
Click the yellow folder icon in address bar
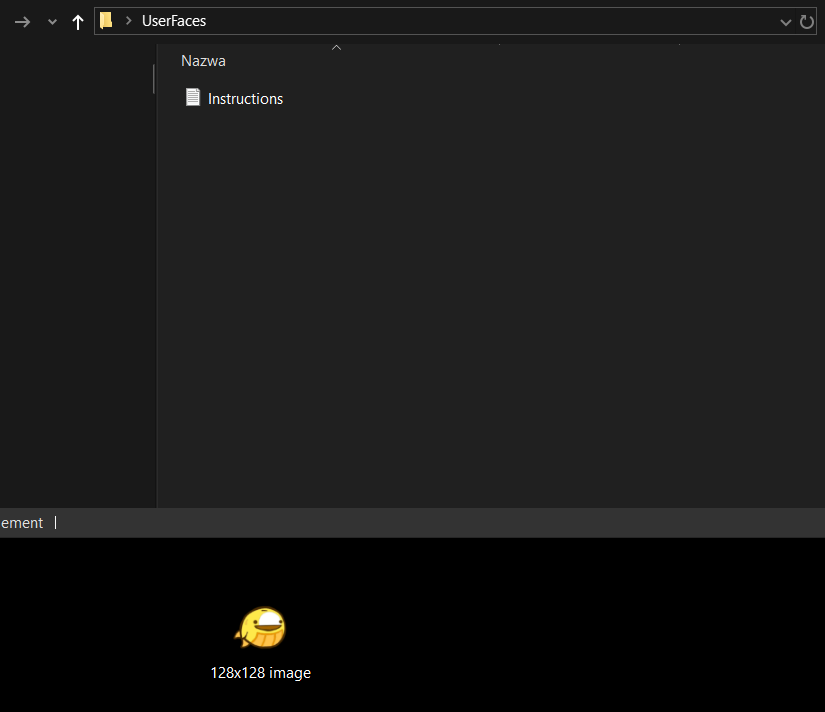point(106,21)
